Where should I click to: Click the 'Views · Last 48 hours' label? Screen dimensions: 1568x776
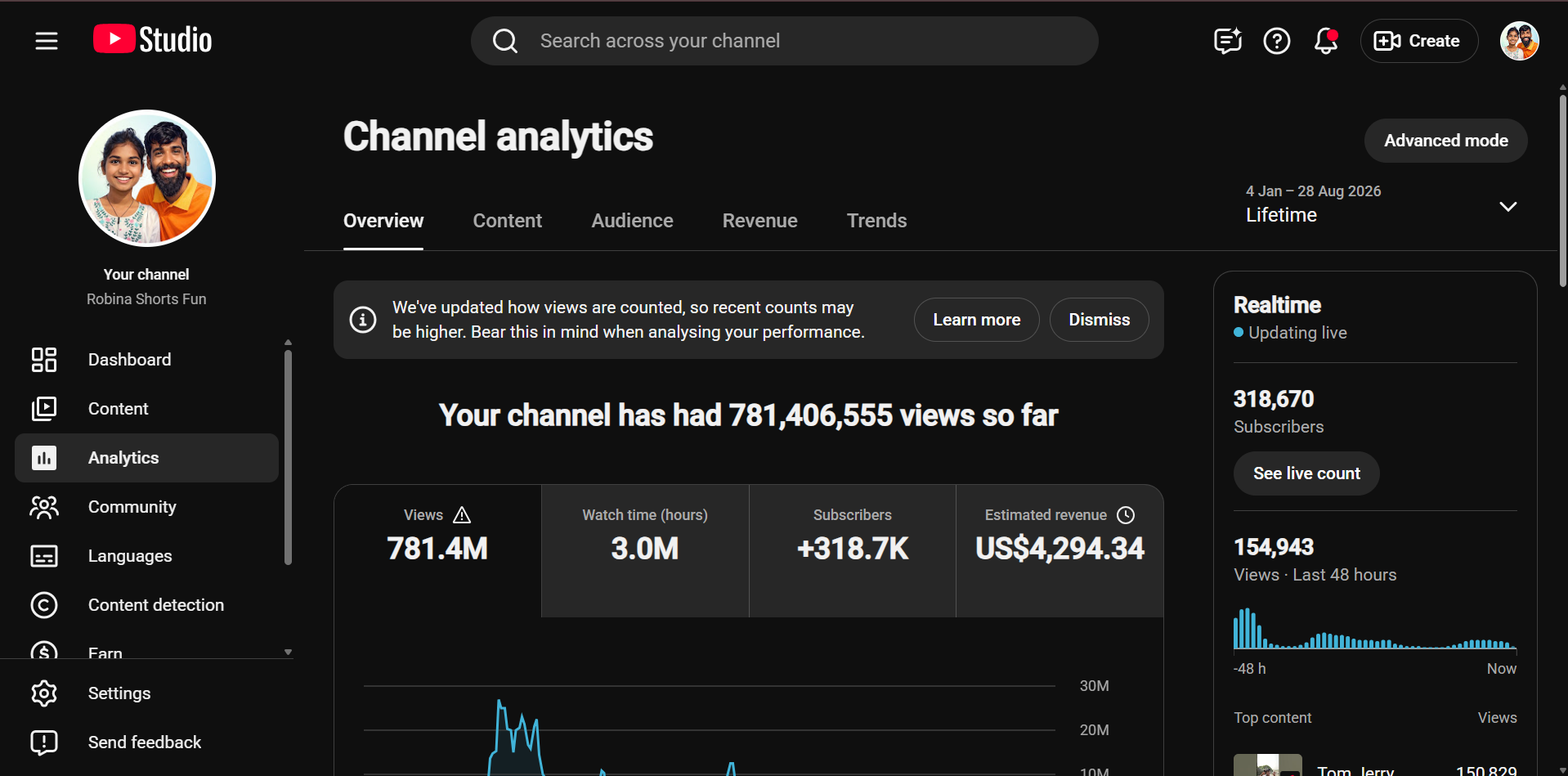1315,575
